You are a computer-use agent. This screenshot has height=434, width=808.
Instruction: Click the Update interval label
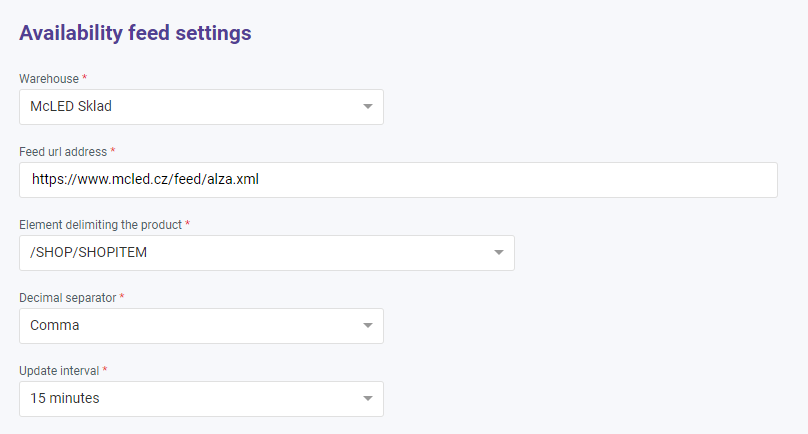point(59,370)
